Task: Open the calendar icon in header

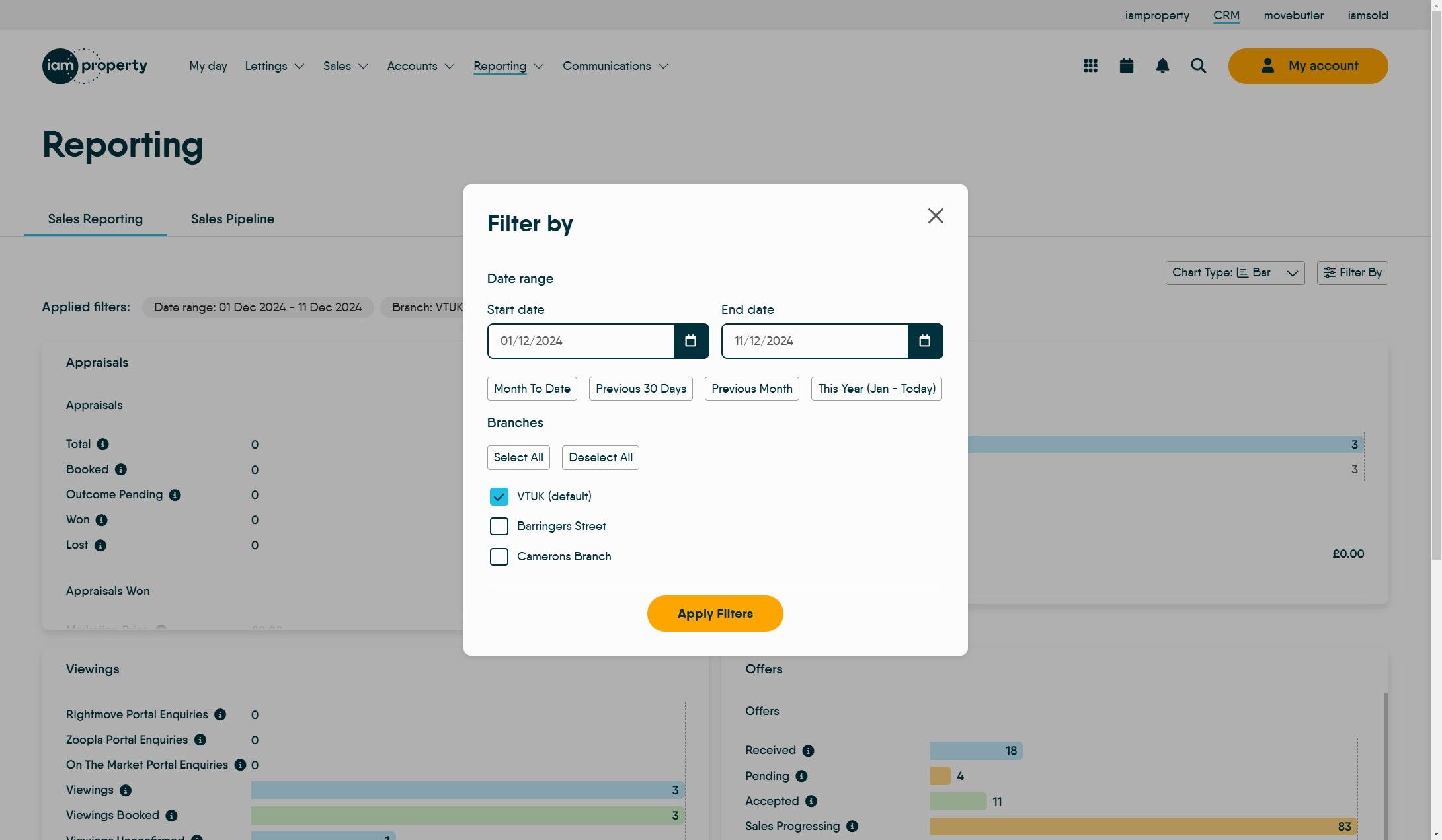Action: [1127, 66]
